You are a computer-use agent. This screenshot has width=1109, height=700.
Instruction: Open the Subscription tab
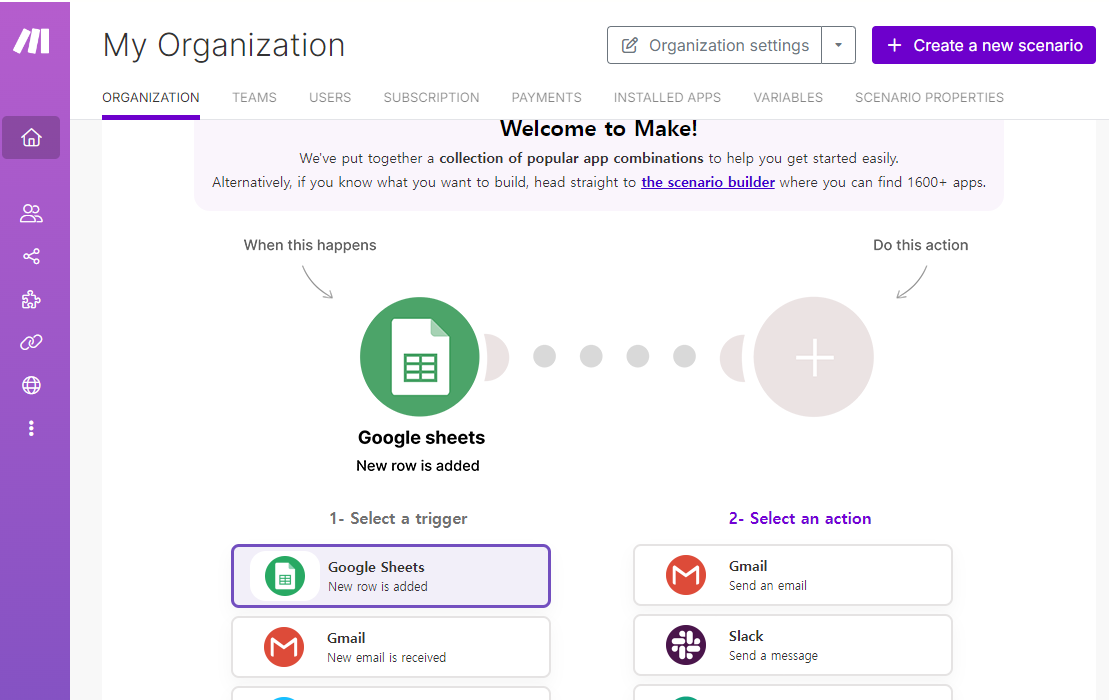(x=431, y=98)
